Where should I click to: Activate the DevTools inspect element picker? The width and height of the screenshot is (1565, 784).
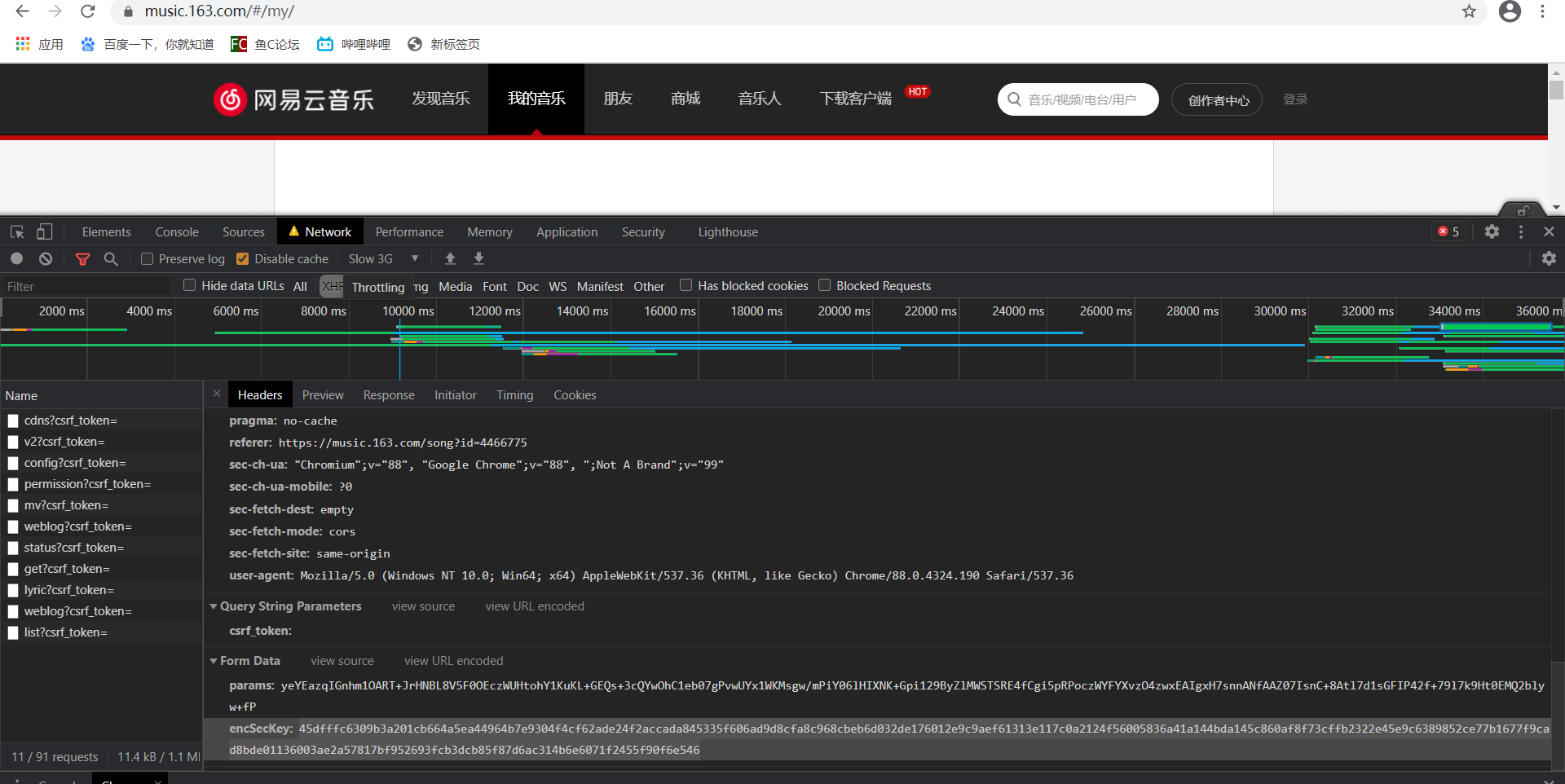point(17,232)
